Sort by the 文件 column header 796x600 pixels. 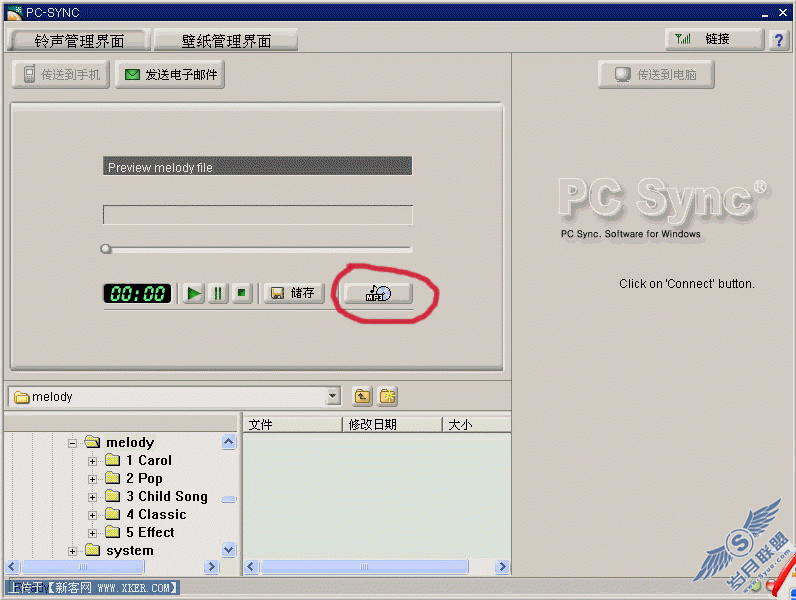coord(293,424)
